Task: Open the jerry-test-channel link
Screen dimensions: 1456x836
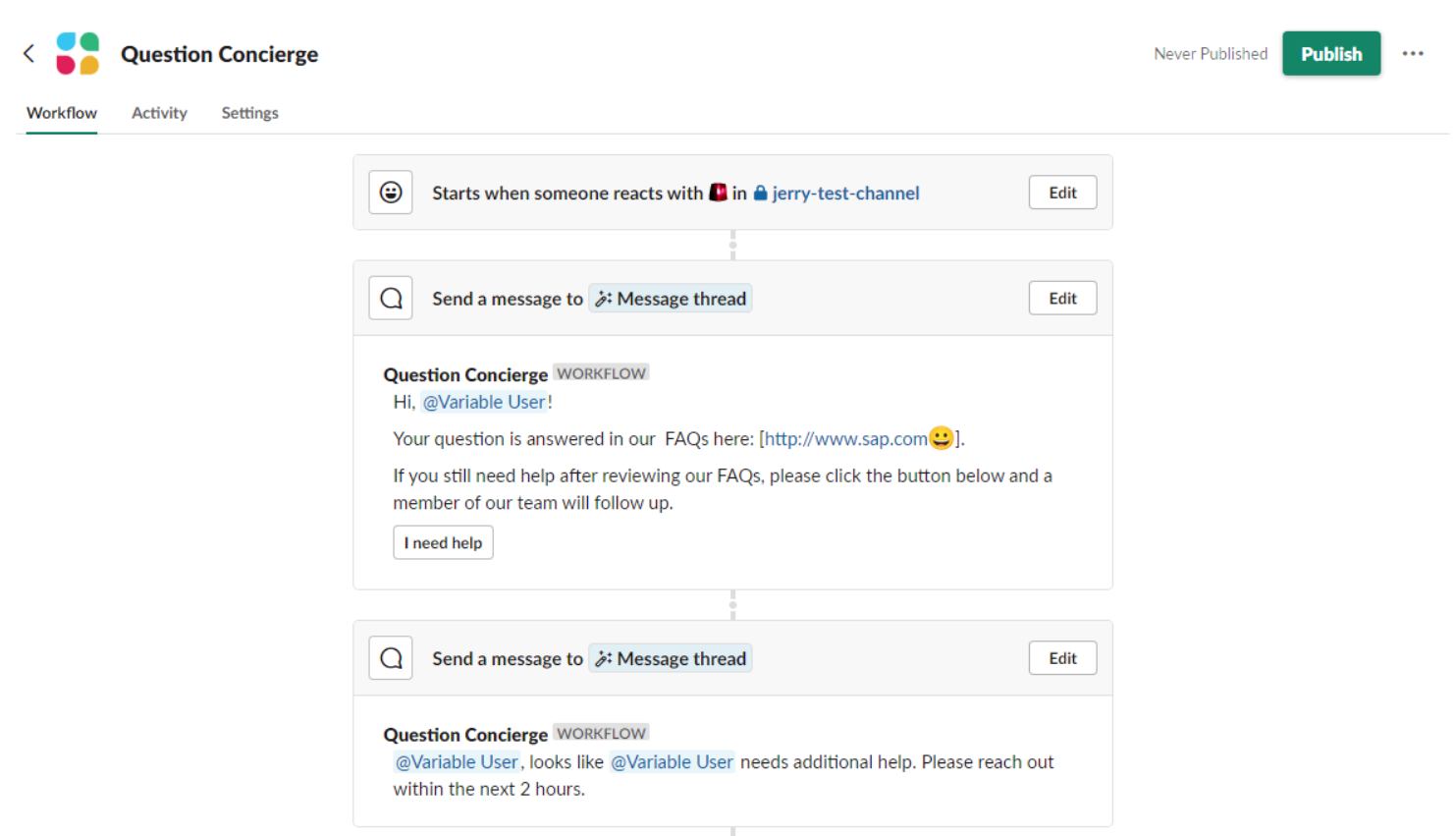Action: pyautogui.click(x=845, y=194)
